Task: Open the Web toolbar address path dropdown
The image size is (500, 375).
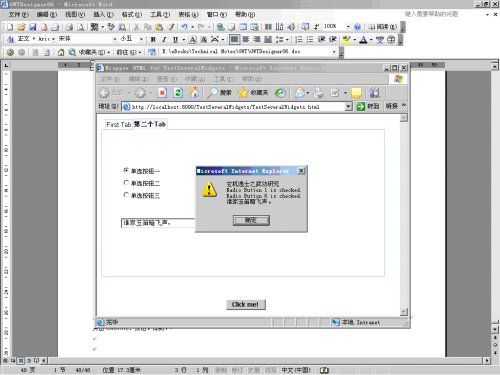Action: 334,52
